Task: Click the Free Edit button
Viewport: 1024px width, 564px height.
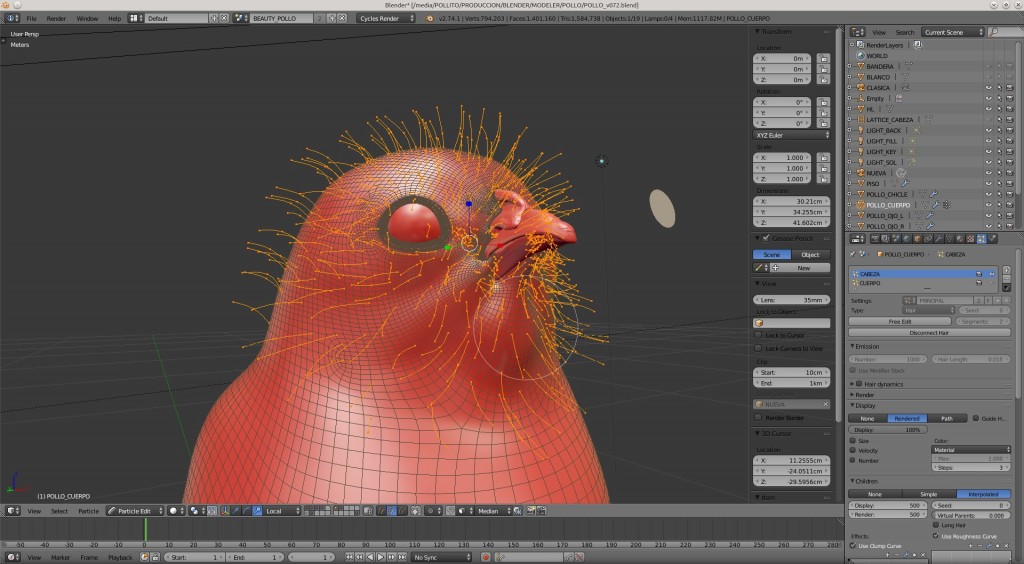Action: (899, 321)
